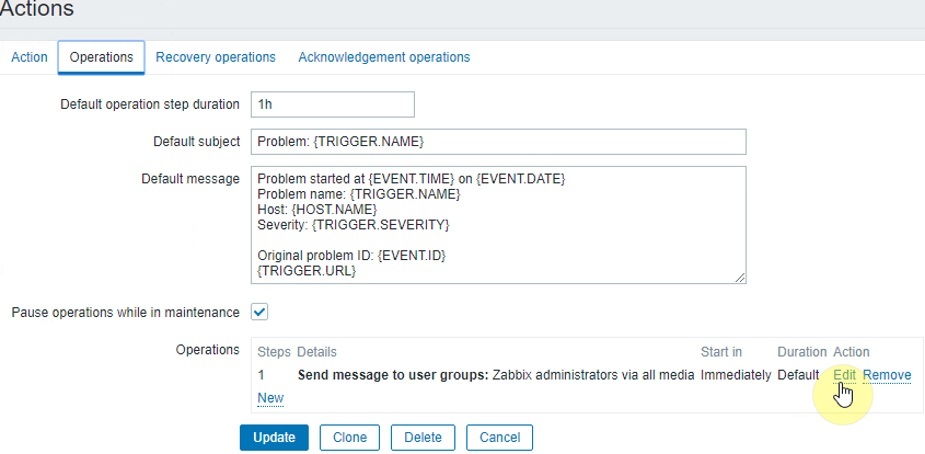Switch to the Action tab
Viewport: 925px width, 454px height.
coord(29,57)
